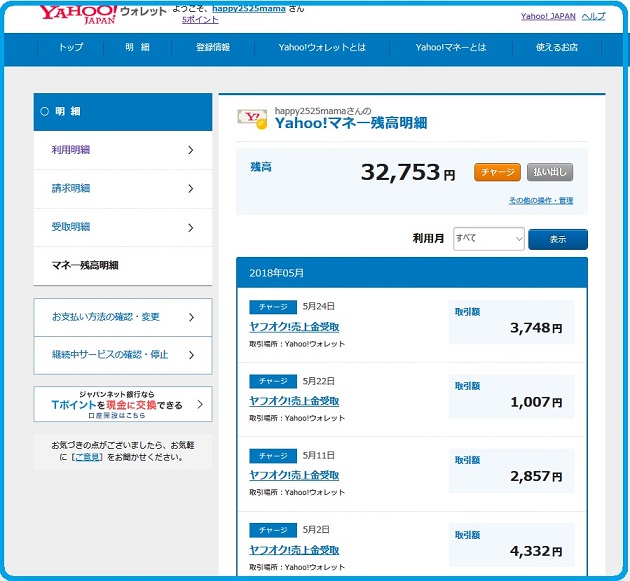
Task: Open the Yahoo! JAPAN header link
Action: [x=548, y=16]
